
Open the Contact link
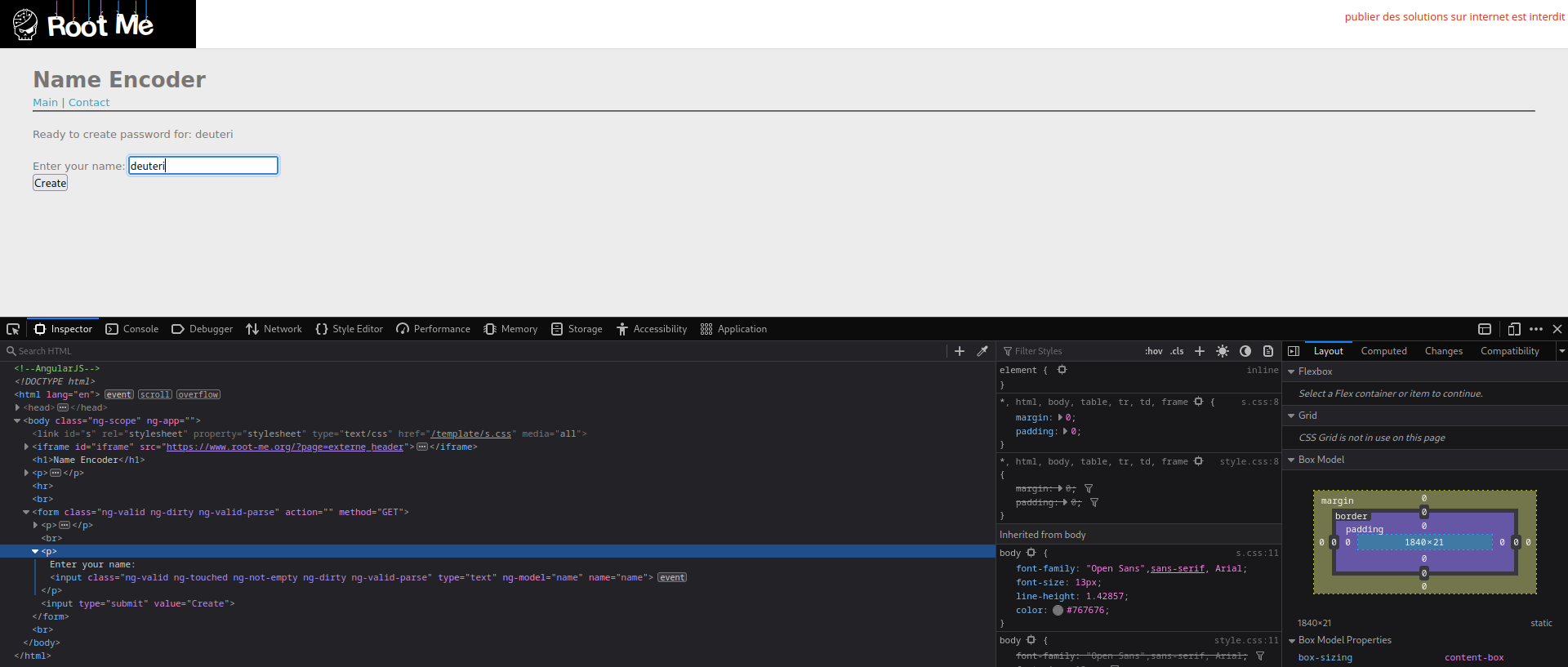tap(89, 102)
